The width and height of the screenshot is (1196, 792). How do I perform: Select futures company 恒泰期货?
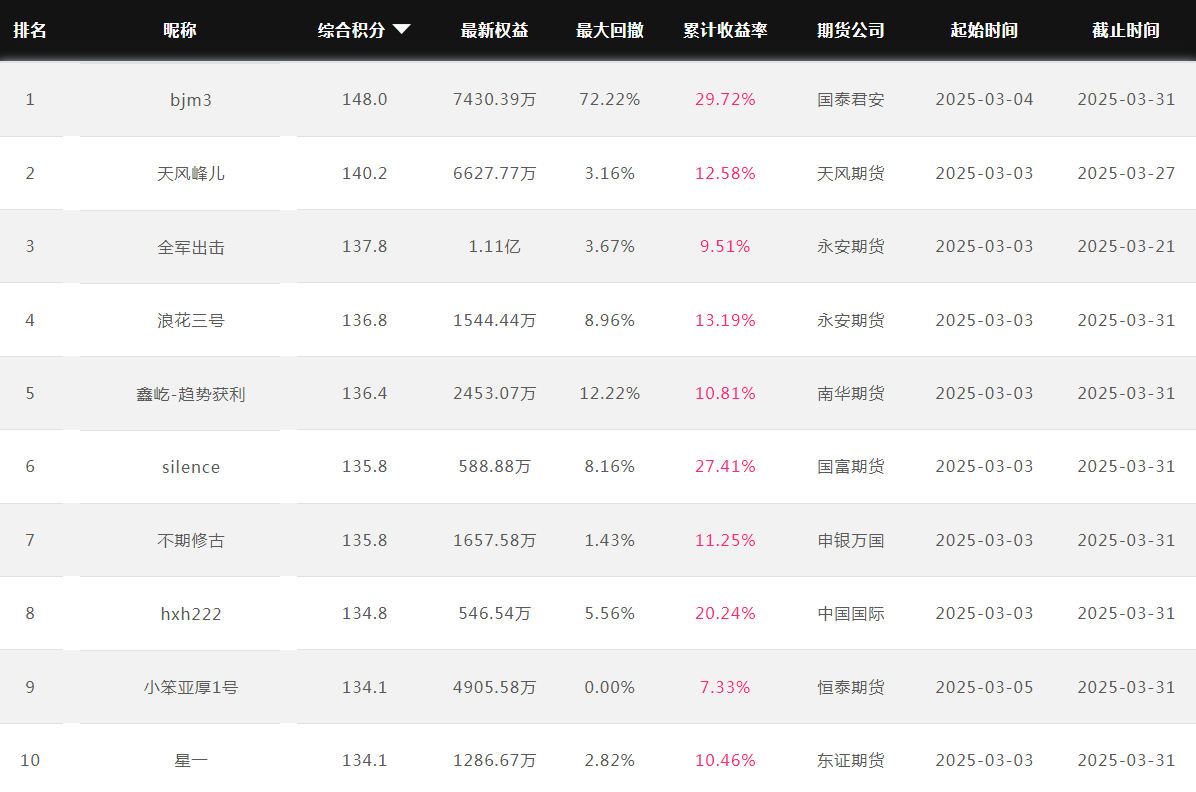(850, 687)
